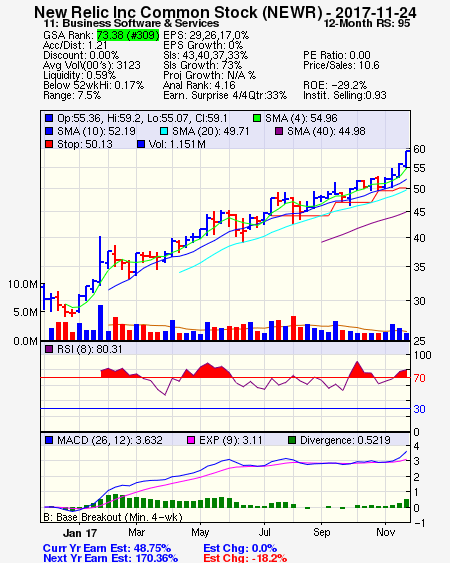Click the 'Discount: 0.00%' value
The width and height of the screenshot is (450, 563).
(x=81, y=55)
